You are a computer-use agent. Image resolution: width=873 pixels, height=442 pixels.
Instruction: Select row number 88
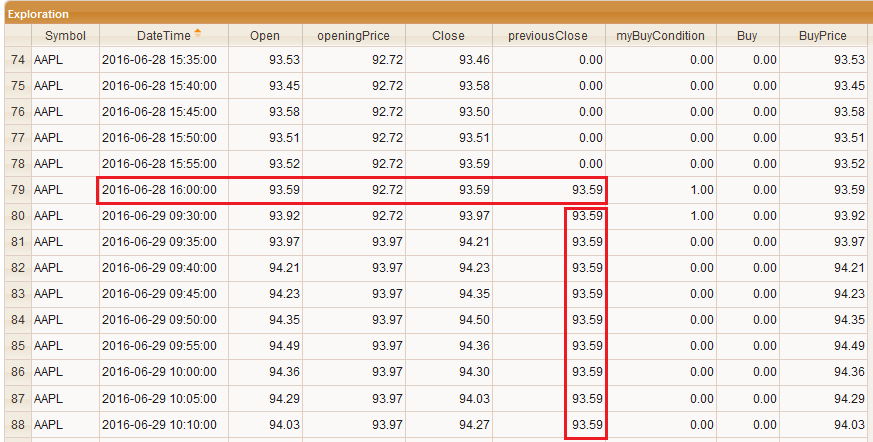[18, 425]
